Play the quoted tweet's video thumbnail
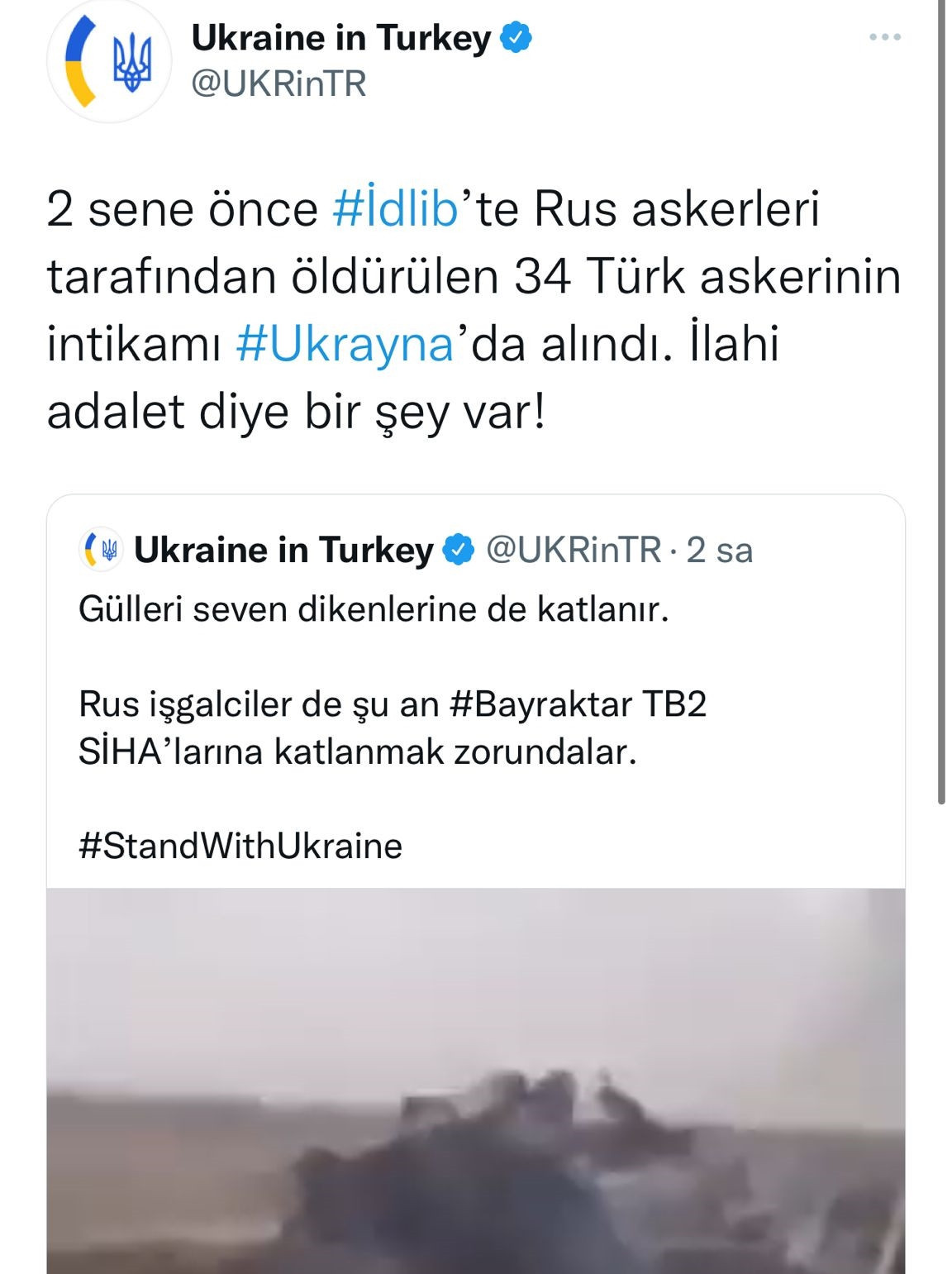The image size is (952, 1274). [x=476, y=1081]
